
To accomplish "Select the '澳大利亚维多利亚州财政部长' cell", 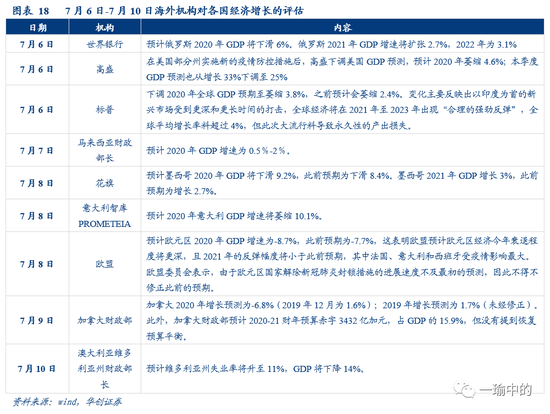I will point(105,368).
